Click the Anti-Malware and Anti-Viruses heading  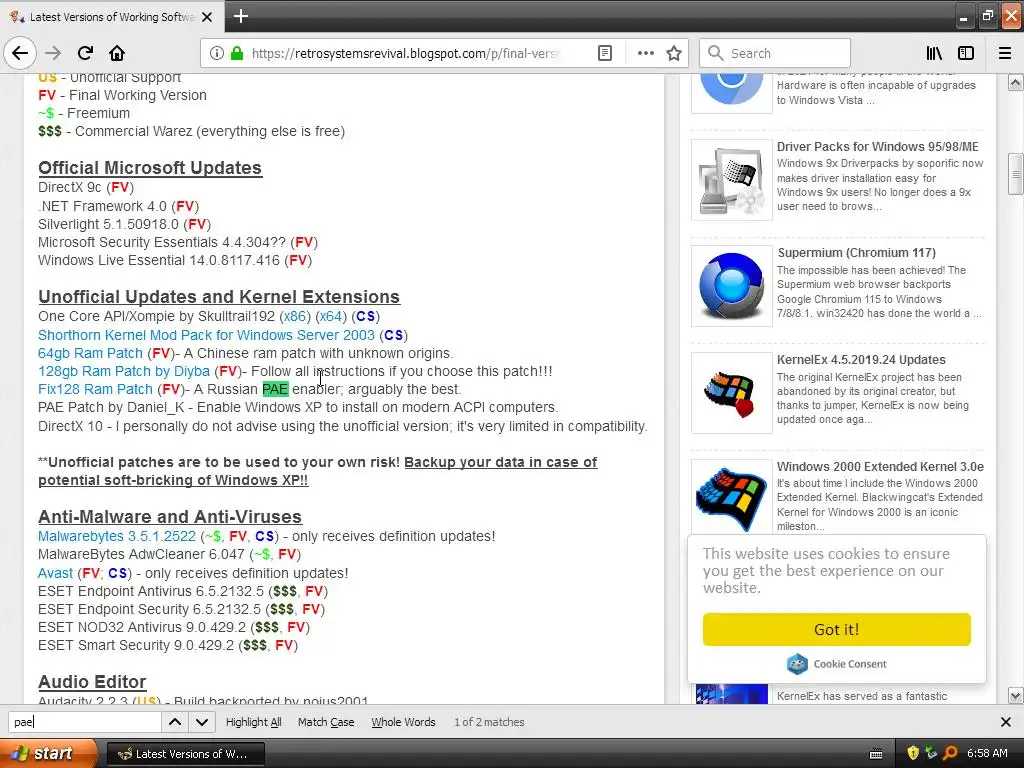170,517
